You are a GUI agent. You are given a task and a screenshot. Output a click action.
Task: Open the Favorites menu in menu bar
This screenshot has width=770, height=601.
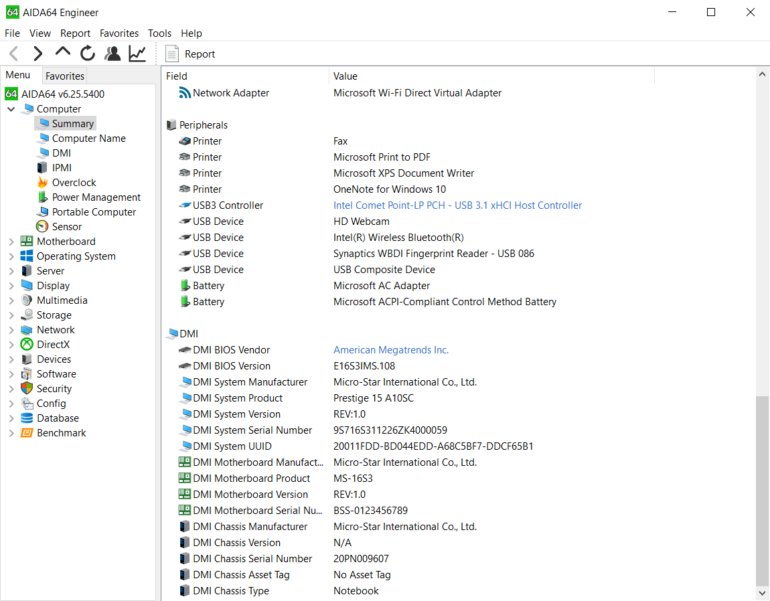coord(119,33)
